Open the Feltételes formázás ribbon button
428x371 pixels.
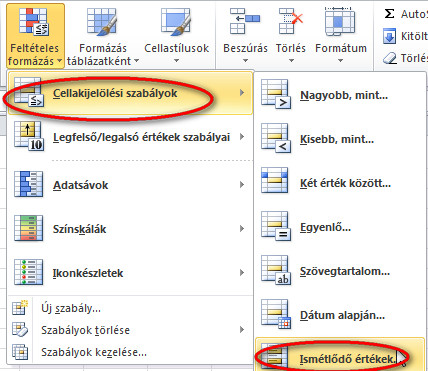pyautogui.click(x=35, y=36)
